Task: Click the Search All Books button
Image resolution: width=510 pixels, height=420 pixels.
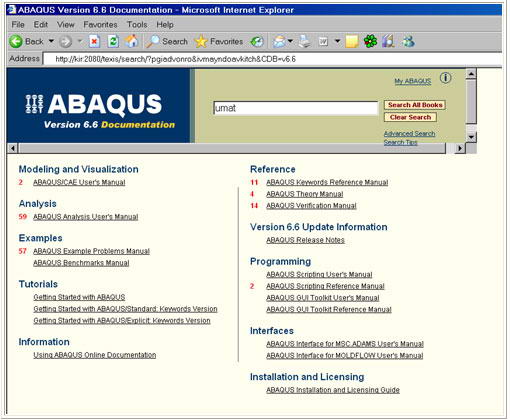Action: point(415,105)
